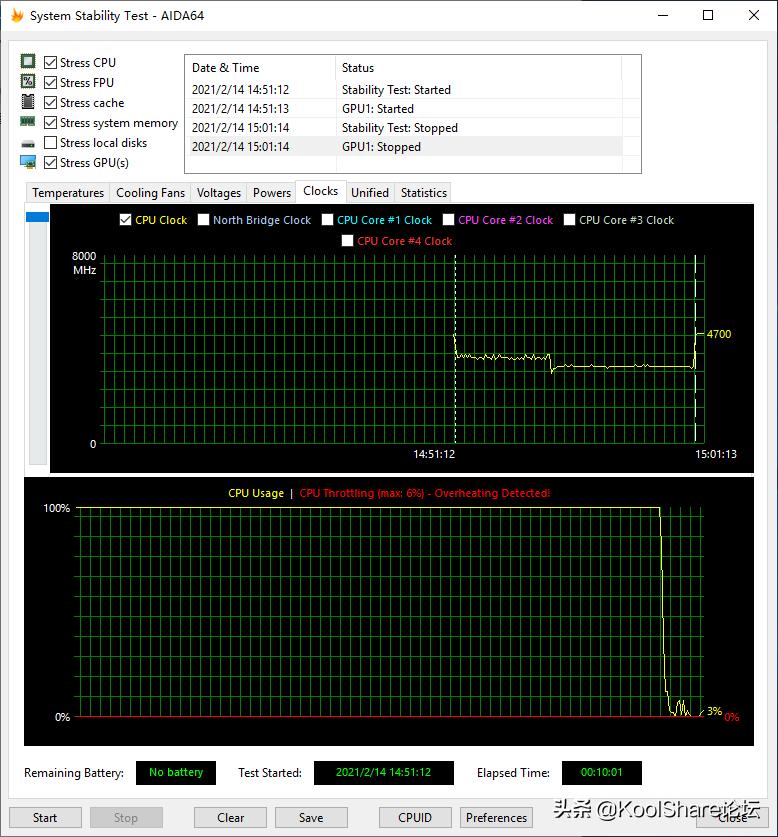Select 'Stability Test: Stopped' log row
Viewport: 778px width, 837px height.
point(406,128)
